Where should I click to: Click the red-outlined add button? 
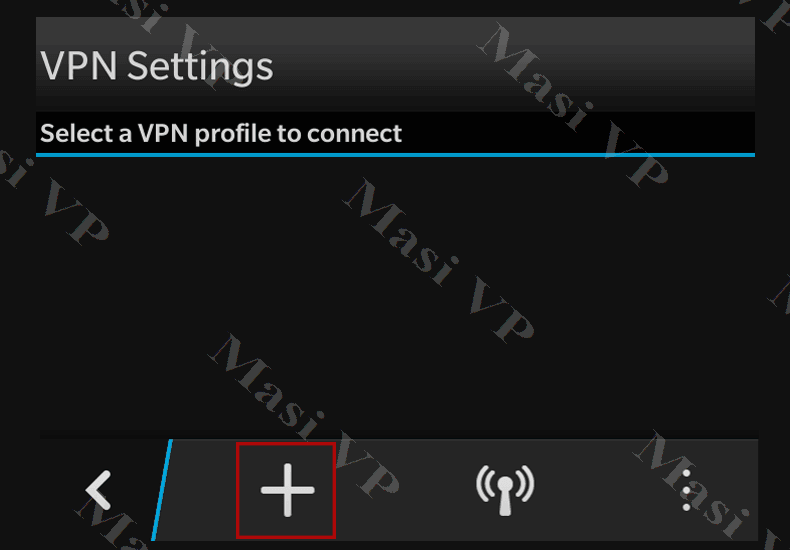coord(286,490)
